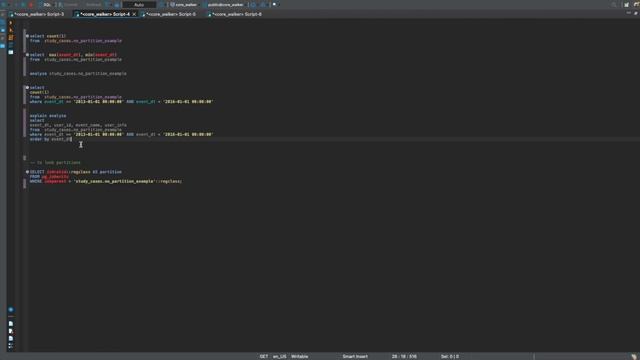This screenshot has width=640, height=360.
Task: Click the red disconnect icon in toolbar
Action: [31, 4]
